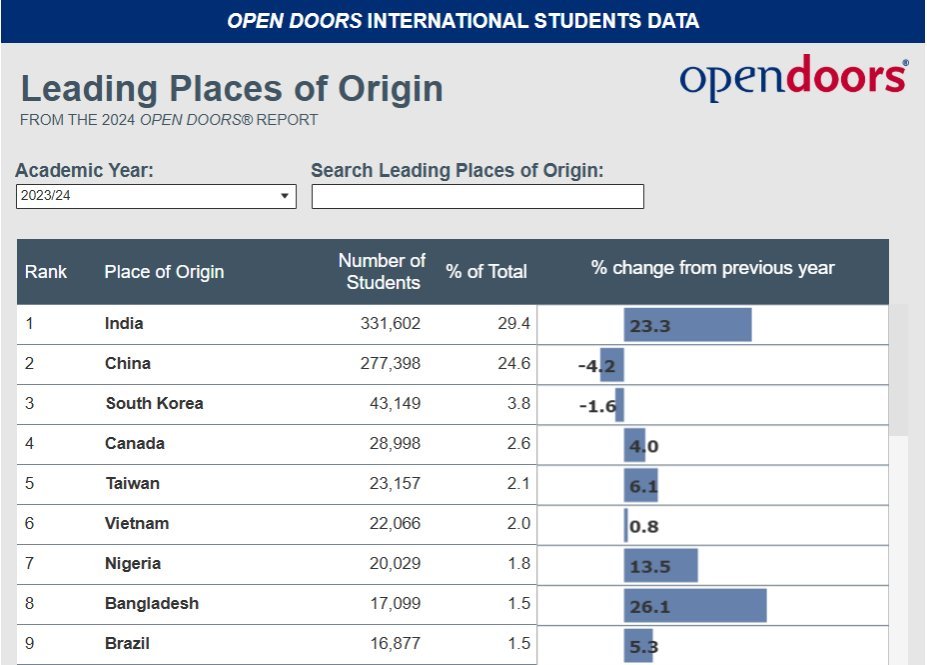Screen dimensions: 927x665
Task: Click the Place of Origin column header
Action: 164,272
